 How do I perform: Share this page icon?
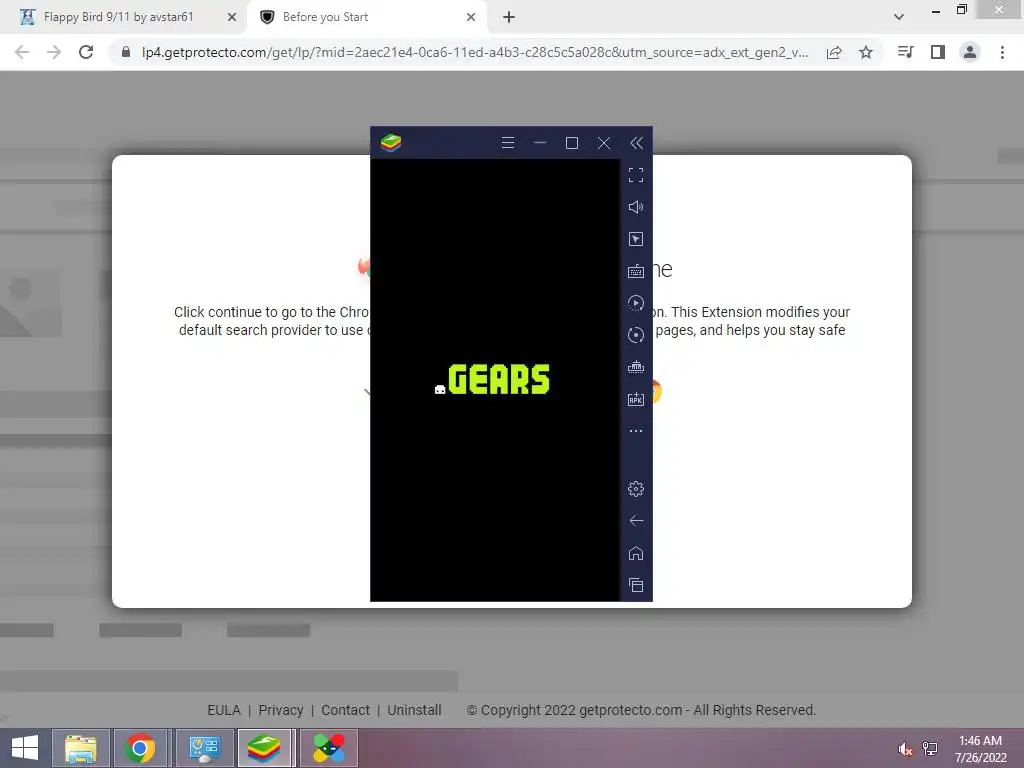tap(834, 52)
